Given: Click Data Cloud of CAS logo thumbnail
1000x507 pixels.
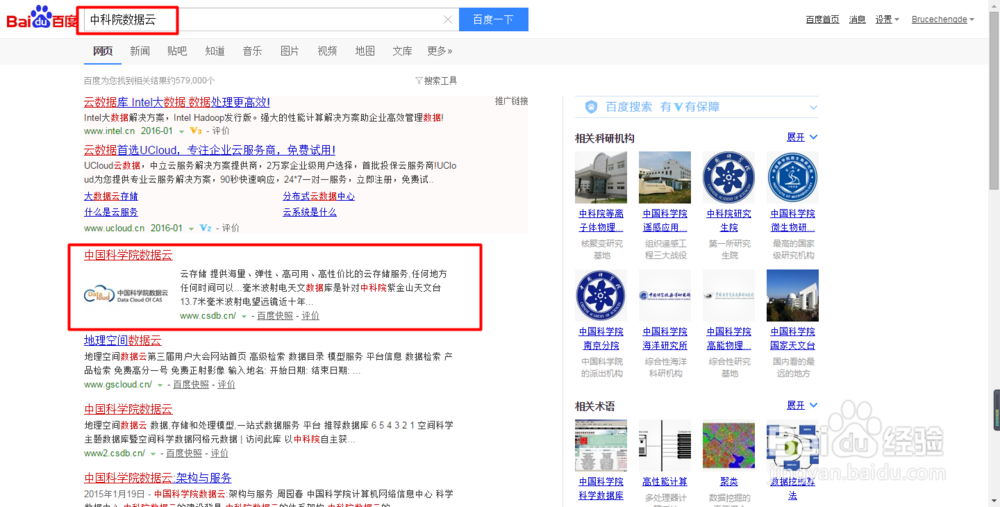Looking at the screenshot, I should pos(126,295).
